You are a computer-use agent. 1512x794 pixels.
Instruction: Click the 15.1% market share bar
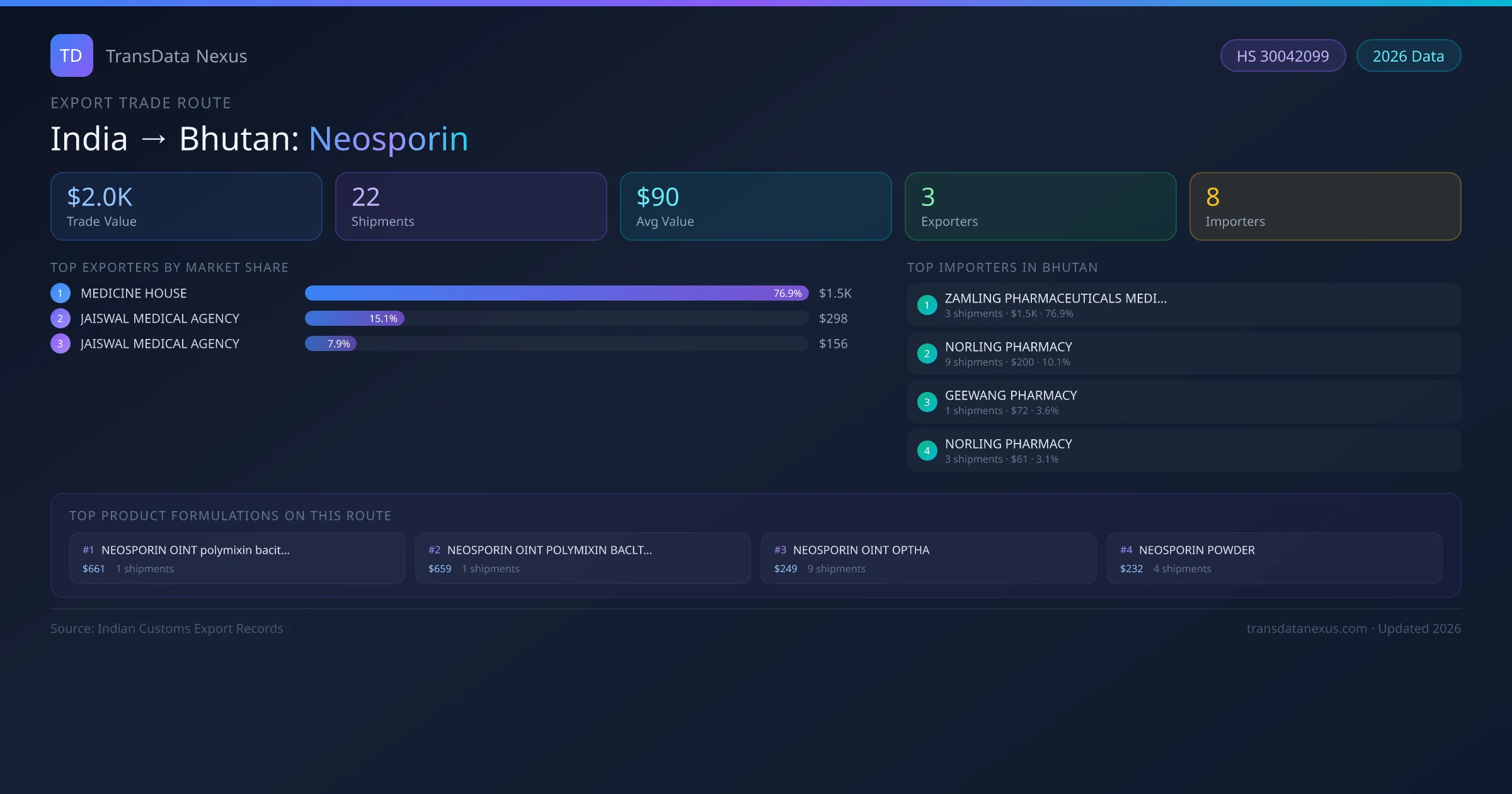[x=355, y=318]
